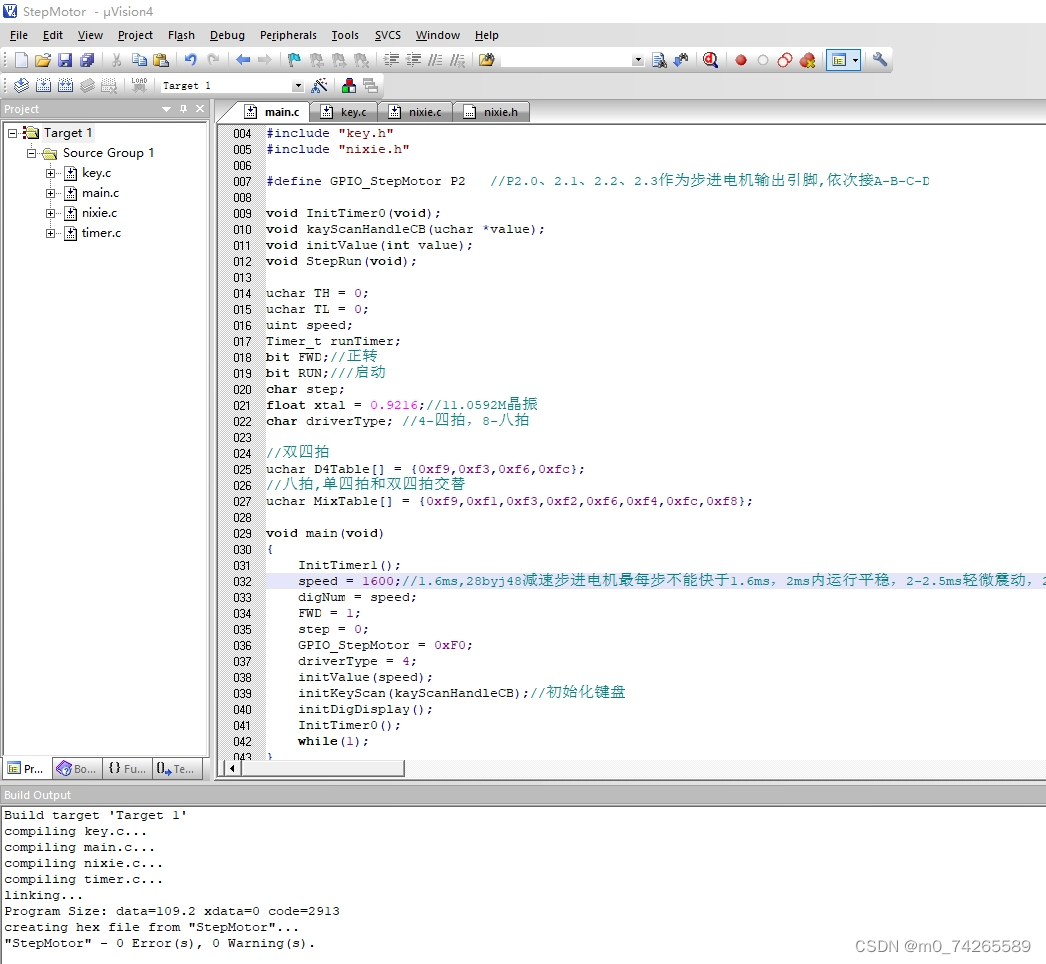Open Target Options magic wand icon
This screenshot has width=1046, height=964.
[320, 85]
